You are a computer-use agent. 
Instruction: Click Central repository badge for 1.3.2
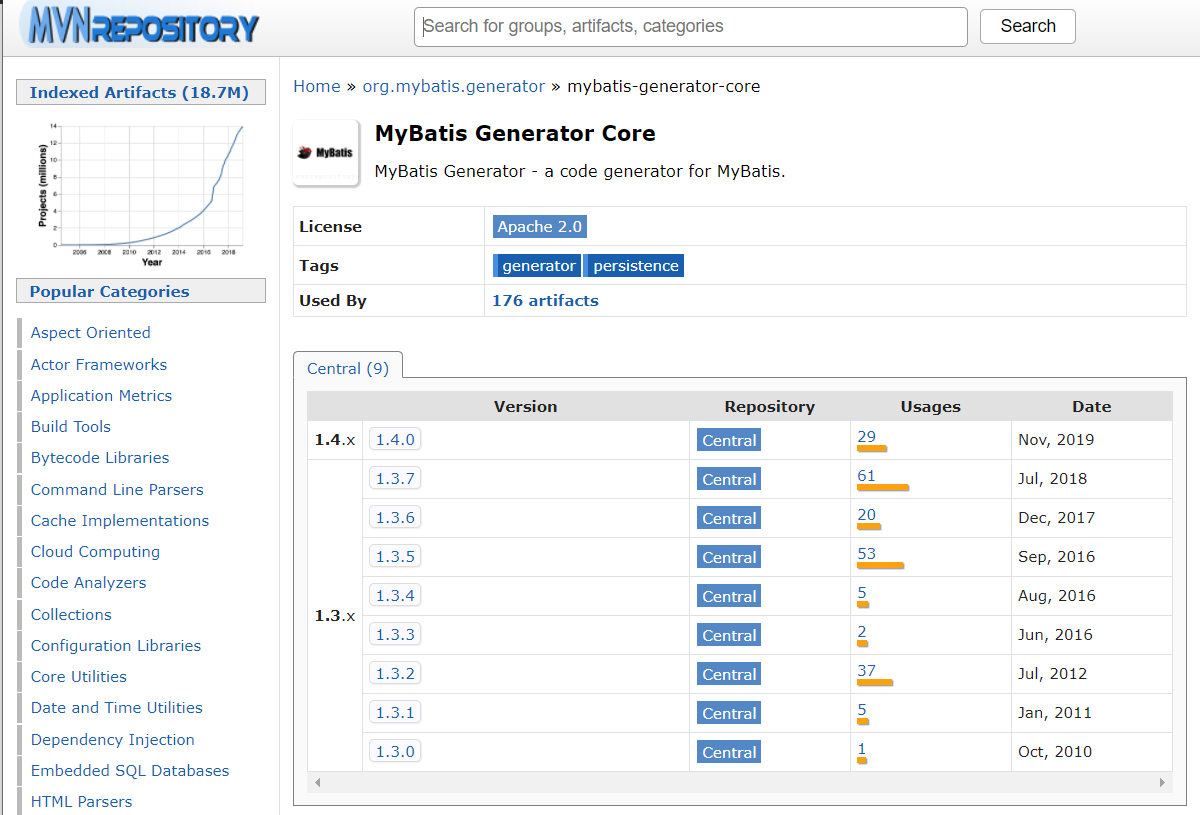[x=729, y=674]
